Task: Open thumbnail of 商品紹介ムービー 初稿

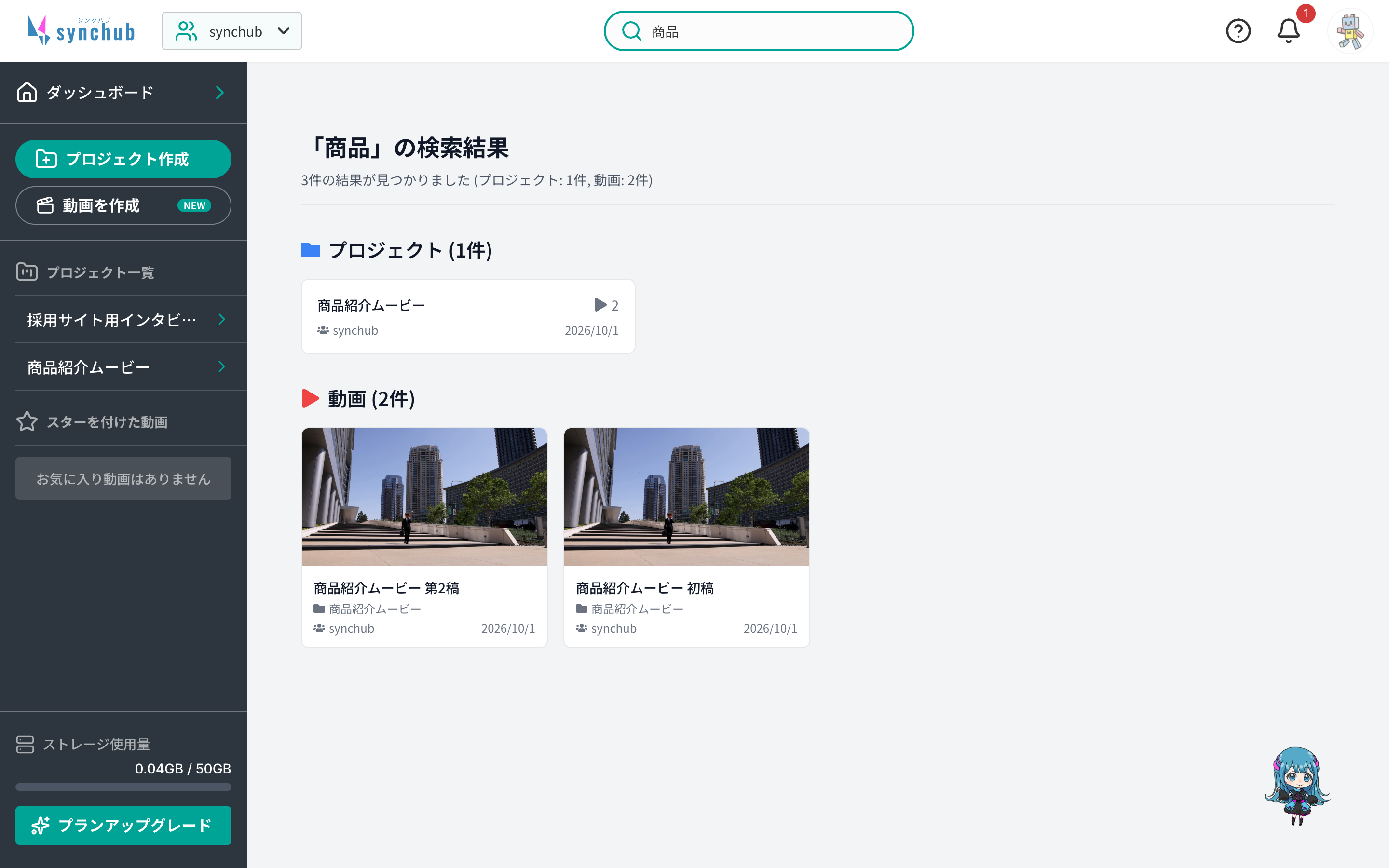Action: click(686, 497)
